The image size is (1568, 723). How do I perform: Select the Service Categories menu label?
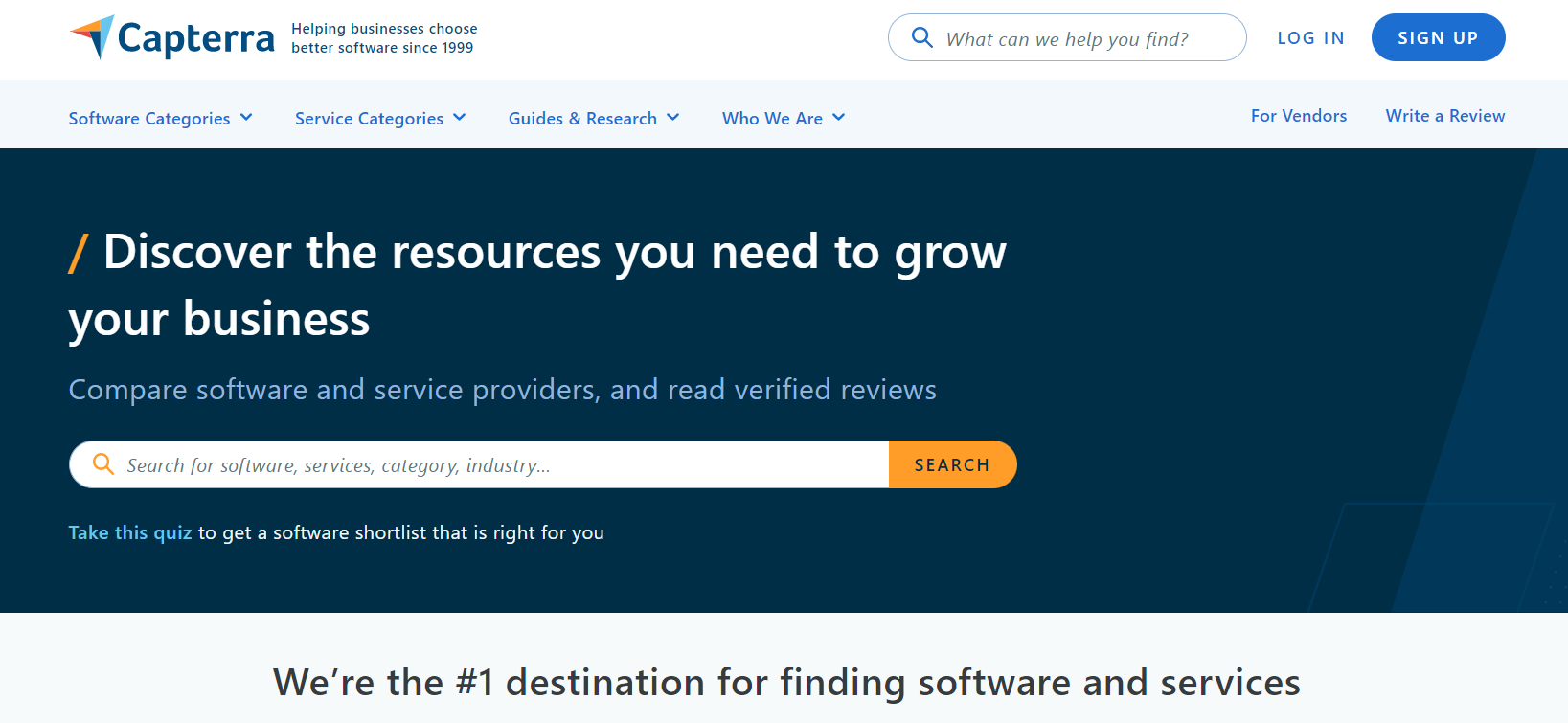coord(369,119)
